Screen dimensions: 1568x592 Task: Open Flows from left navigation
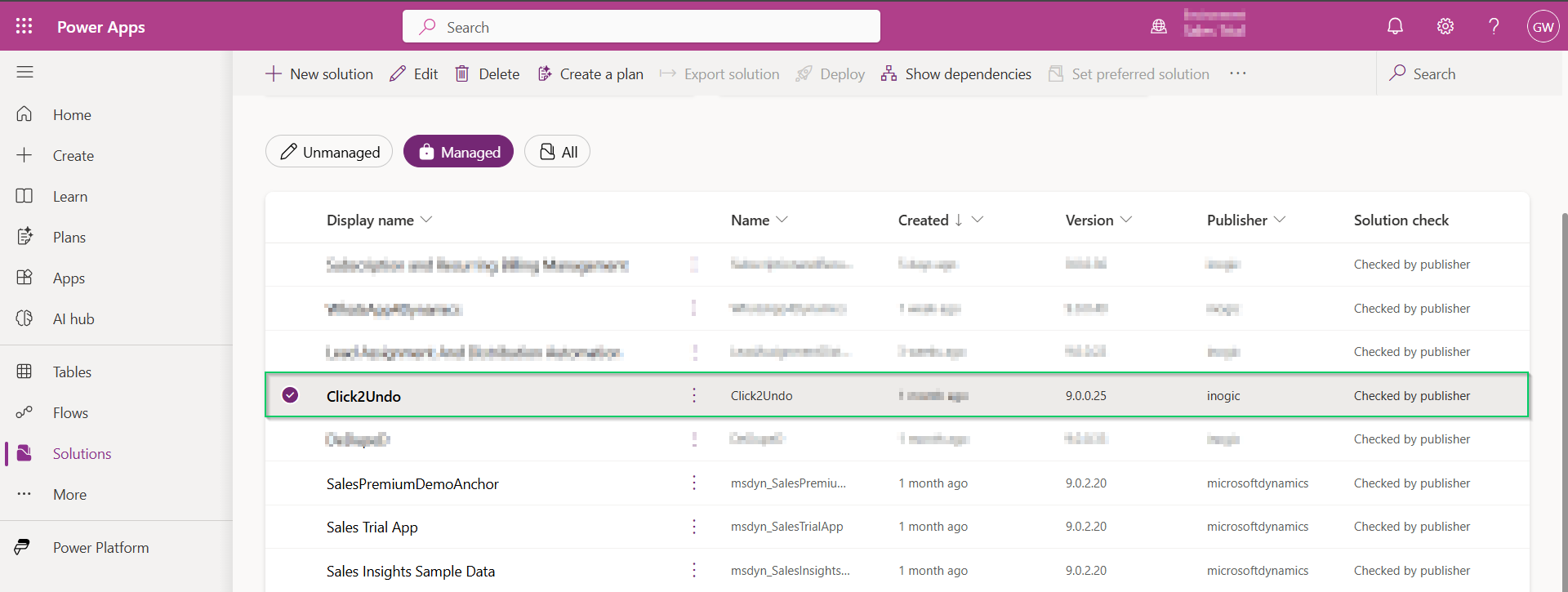[x=70, y=412]
